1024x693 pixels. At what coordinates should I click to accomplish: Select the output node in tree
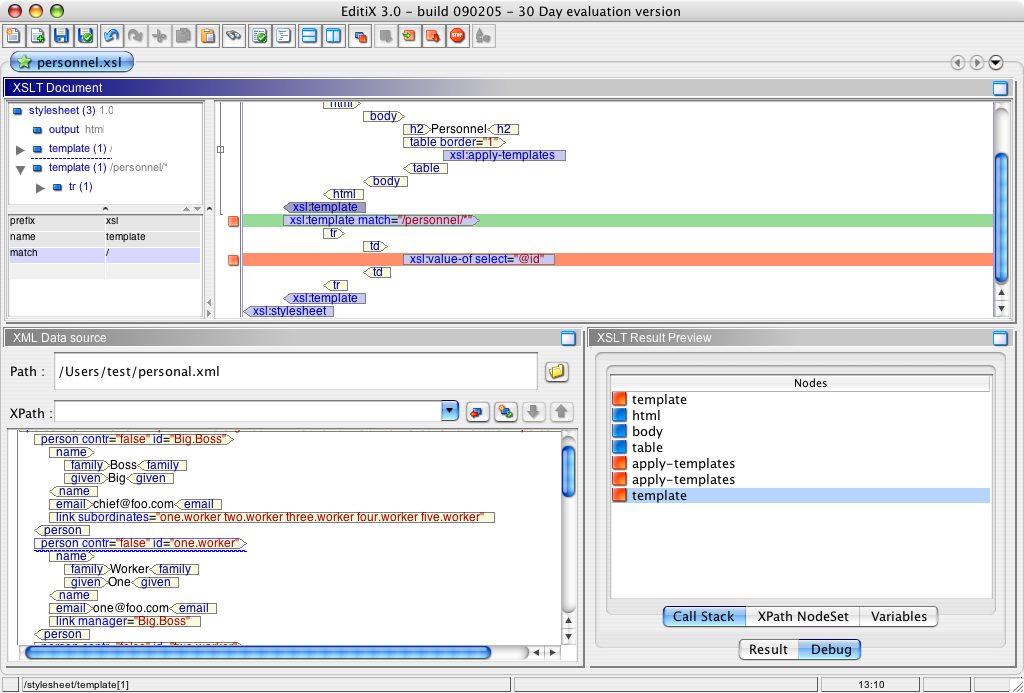point(64,129)
